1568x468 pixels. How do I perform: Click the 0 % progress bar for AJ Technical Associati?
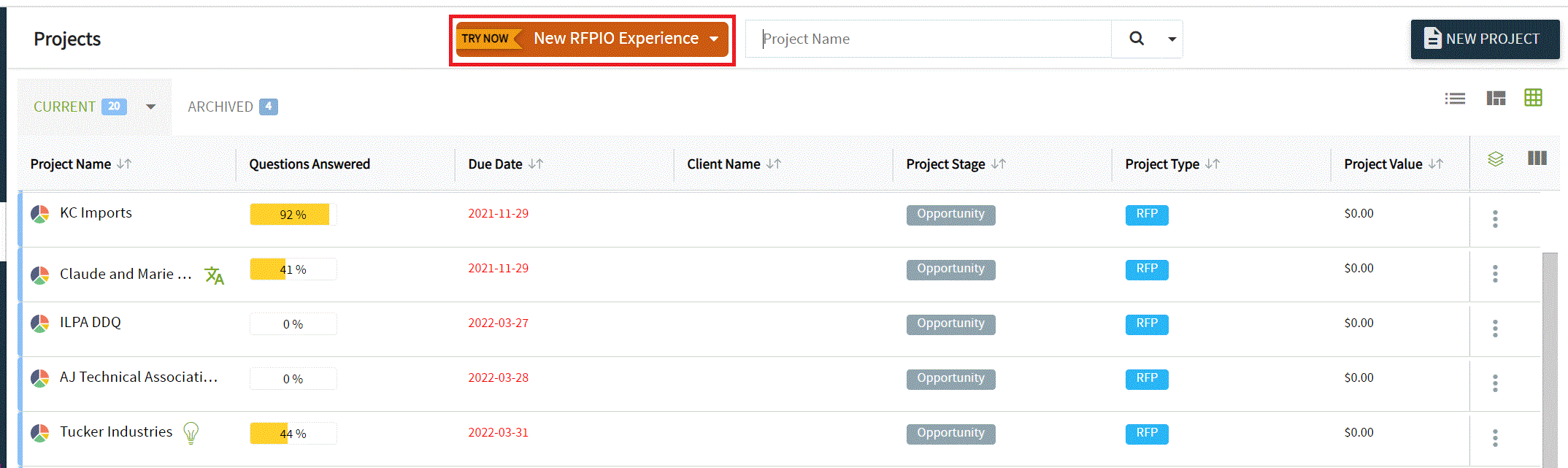[293, 379]
